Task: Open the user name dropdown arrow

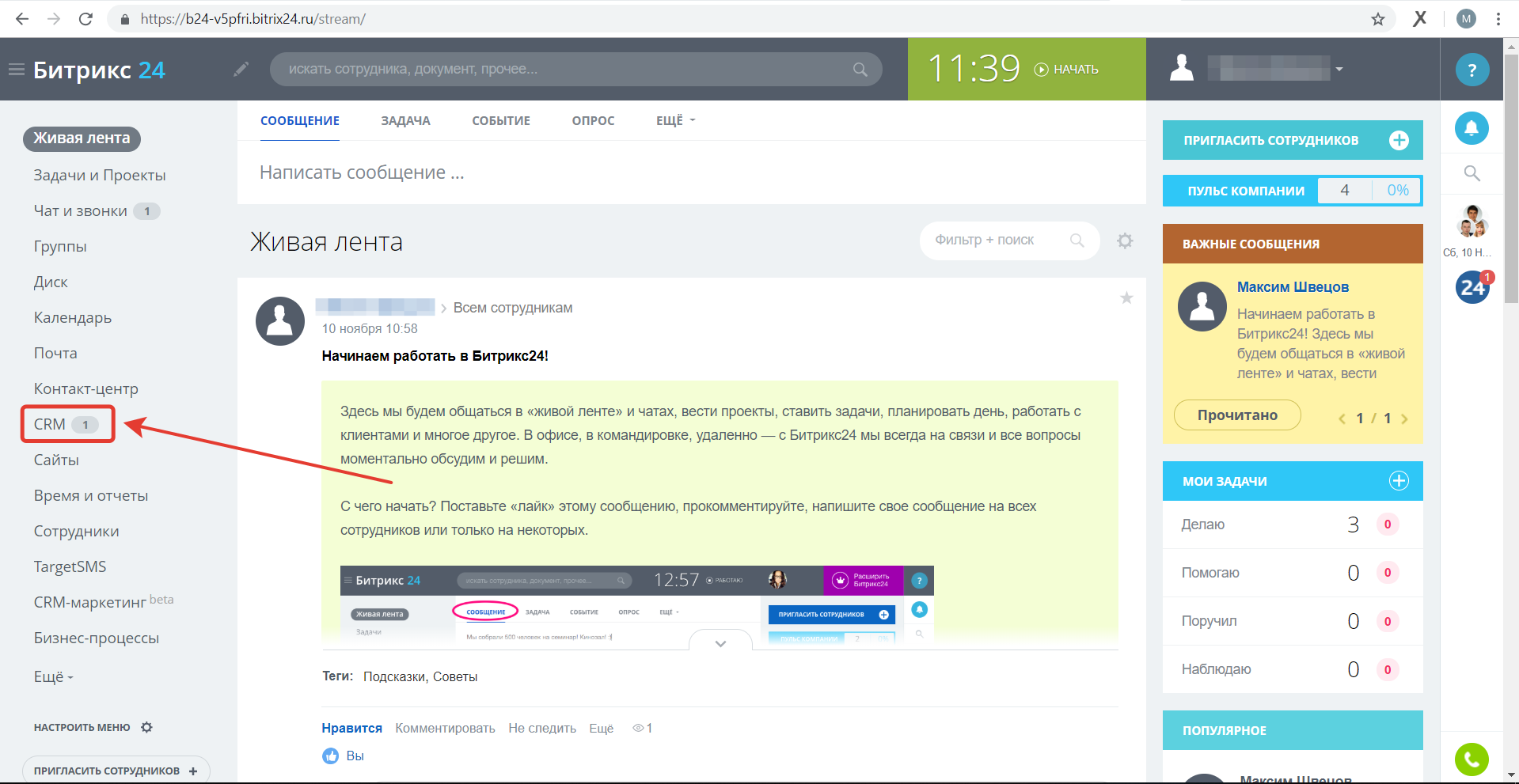Action: point(1339,69)
